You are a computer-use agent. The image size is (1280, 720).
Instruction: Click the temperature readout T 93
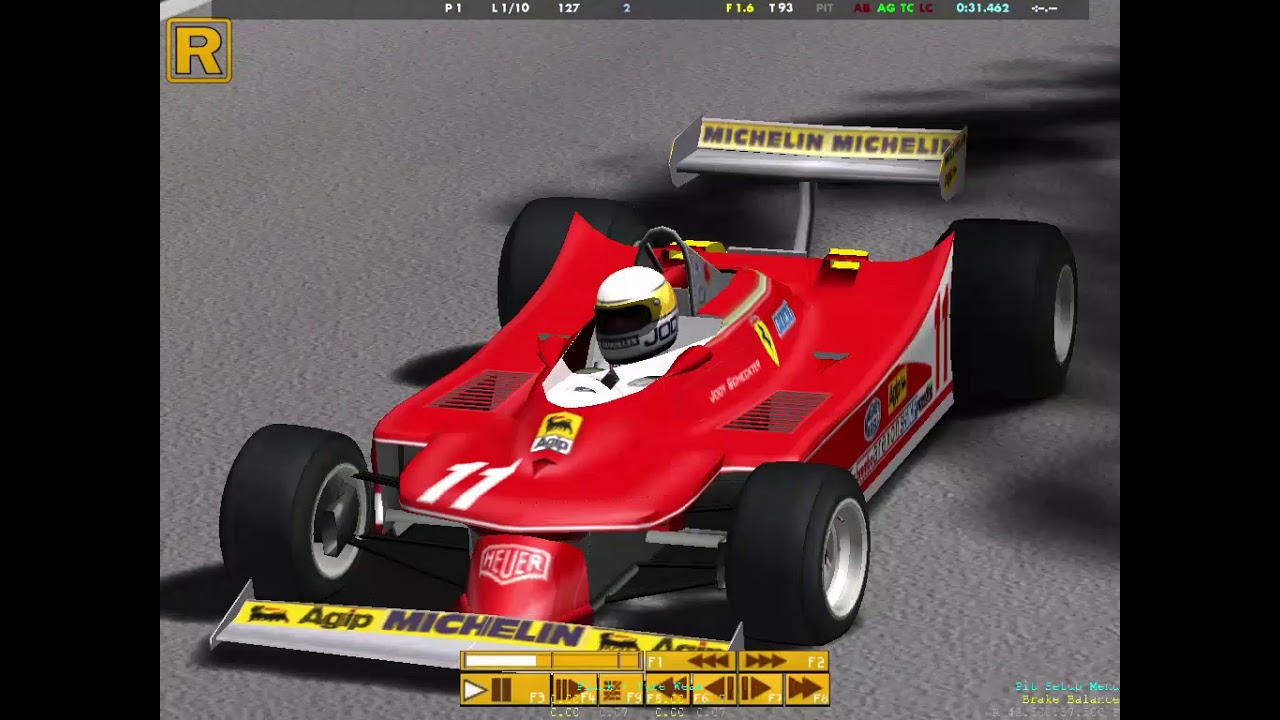click(x=781, y=8)
